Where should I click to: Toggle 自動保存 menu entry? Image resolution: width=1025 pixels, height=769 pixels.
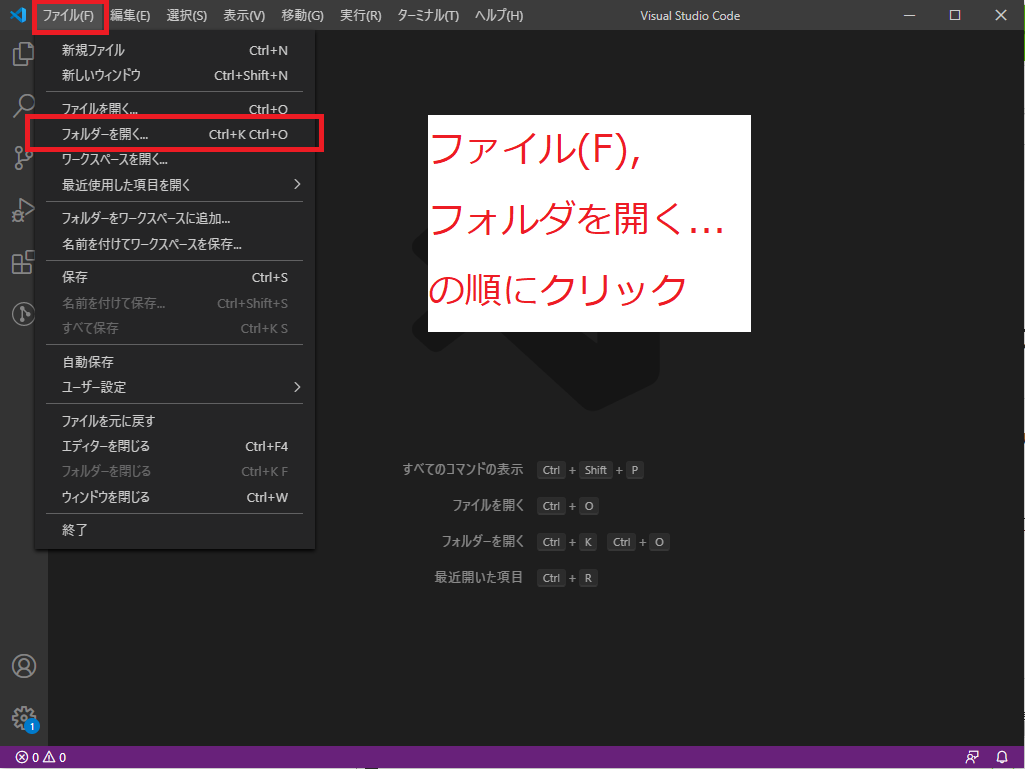175,362
